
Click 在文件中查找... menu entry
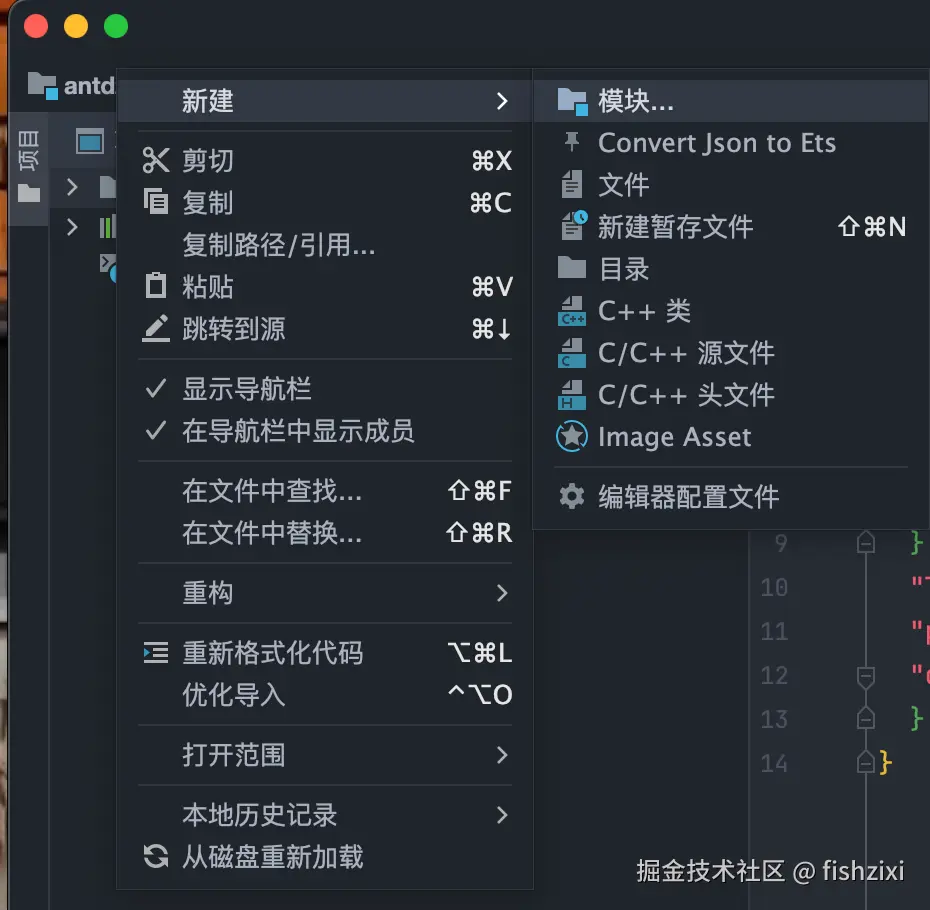point(272,491)
